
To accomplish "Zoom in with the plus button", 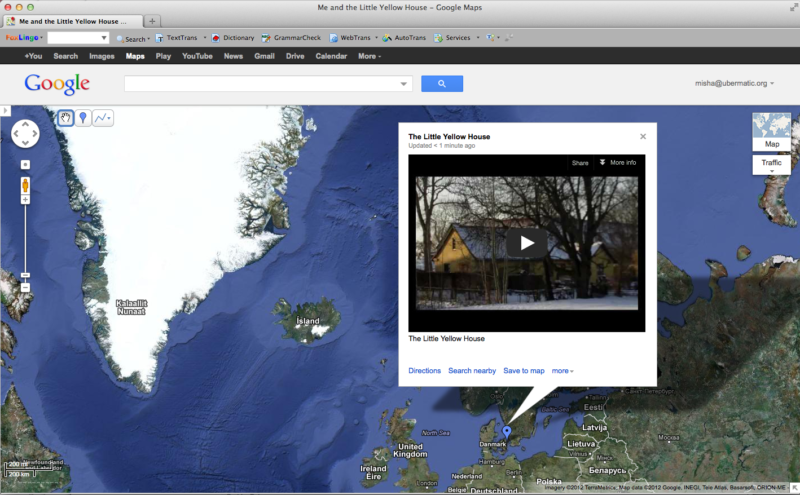I will point(25,164).
